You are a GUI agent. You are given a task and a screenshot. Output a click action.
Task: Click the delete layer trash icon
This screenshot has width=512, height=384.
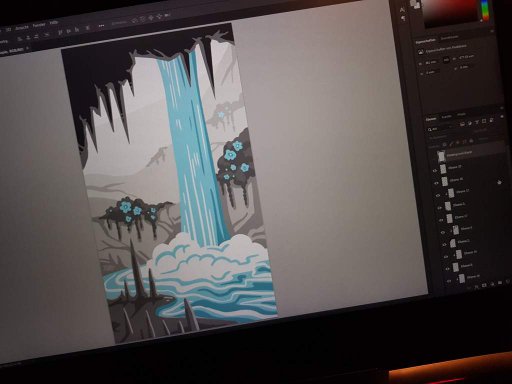pyautogui.click(x=508, y=282)
